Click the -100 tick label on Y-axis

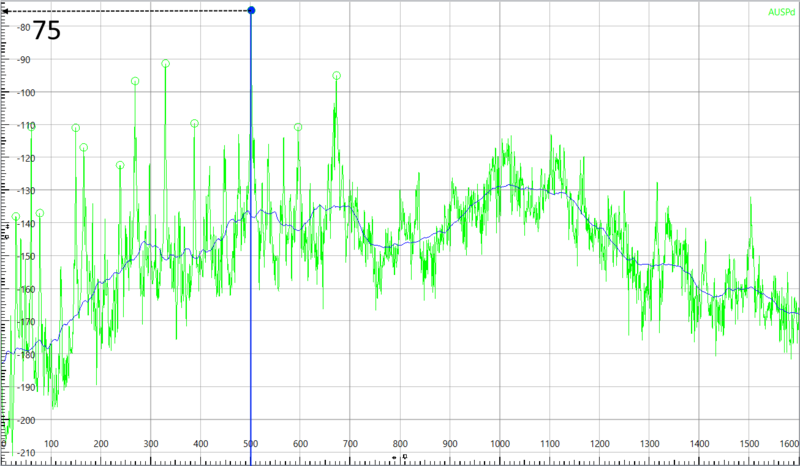[x=20, y=93]
